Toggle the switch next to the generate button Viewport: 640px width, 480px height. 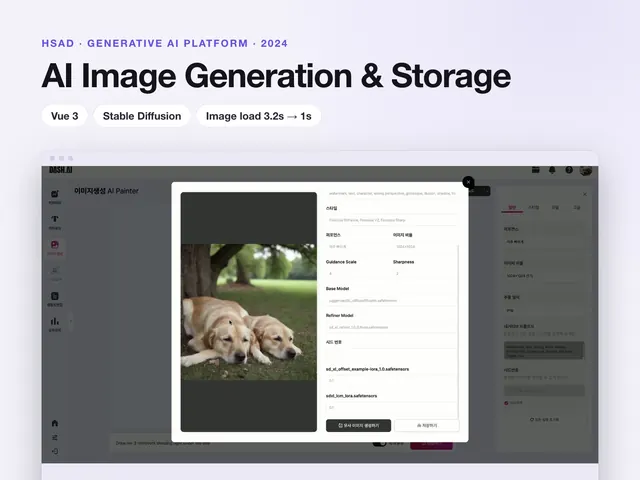tap(379, 443)
